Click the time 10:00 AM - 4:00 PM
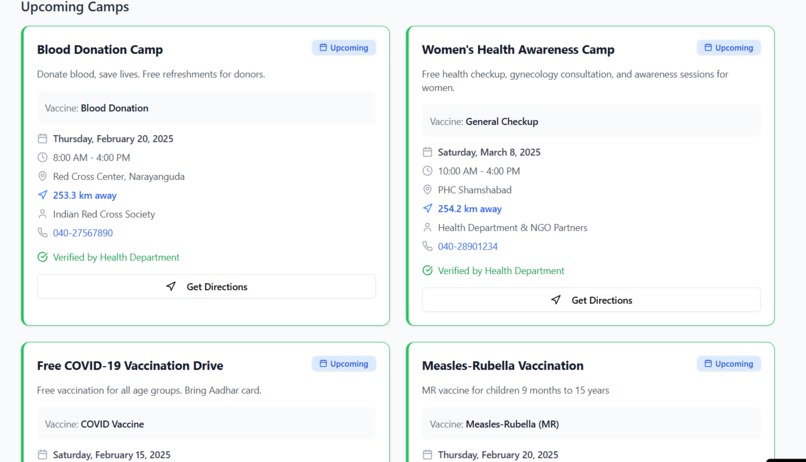This screenshot has height=462, width=806. tap(479, 171)
